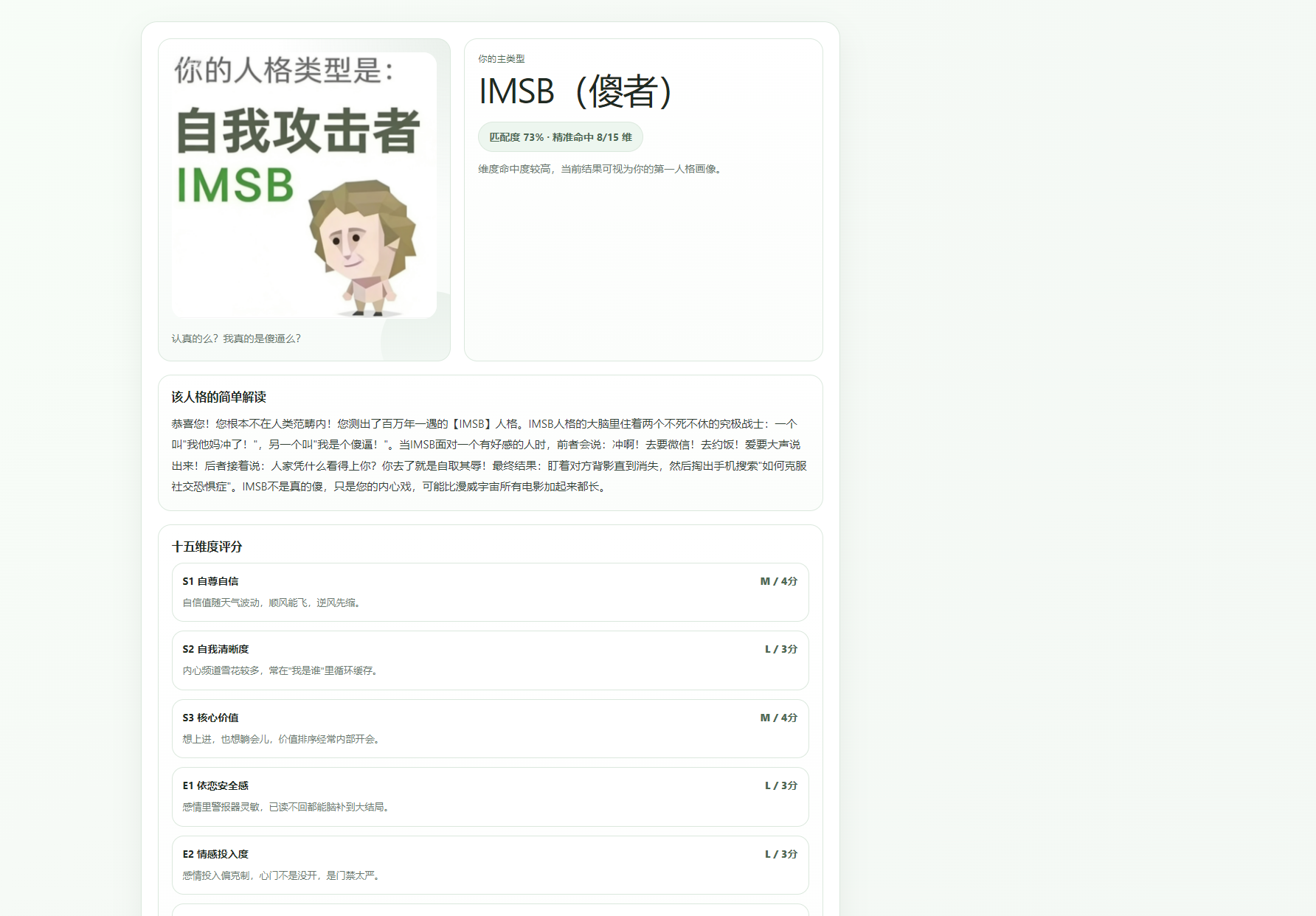Select the S3 核心价值 dimension card
Screen dimensions: 1316x916
coord(490,729)
